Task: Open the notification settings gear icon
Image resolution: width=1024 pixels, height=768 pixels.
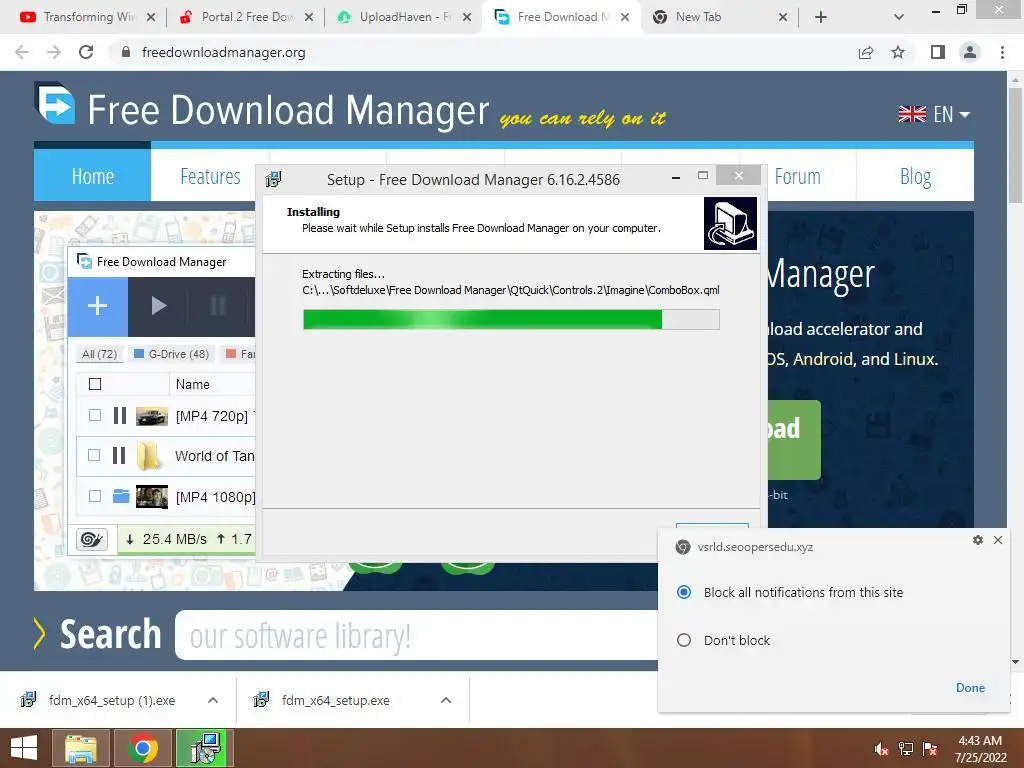Action: tap(978, 540)
